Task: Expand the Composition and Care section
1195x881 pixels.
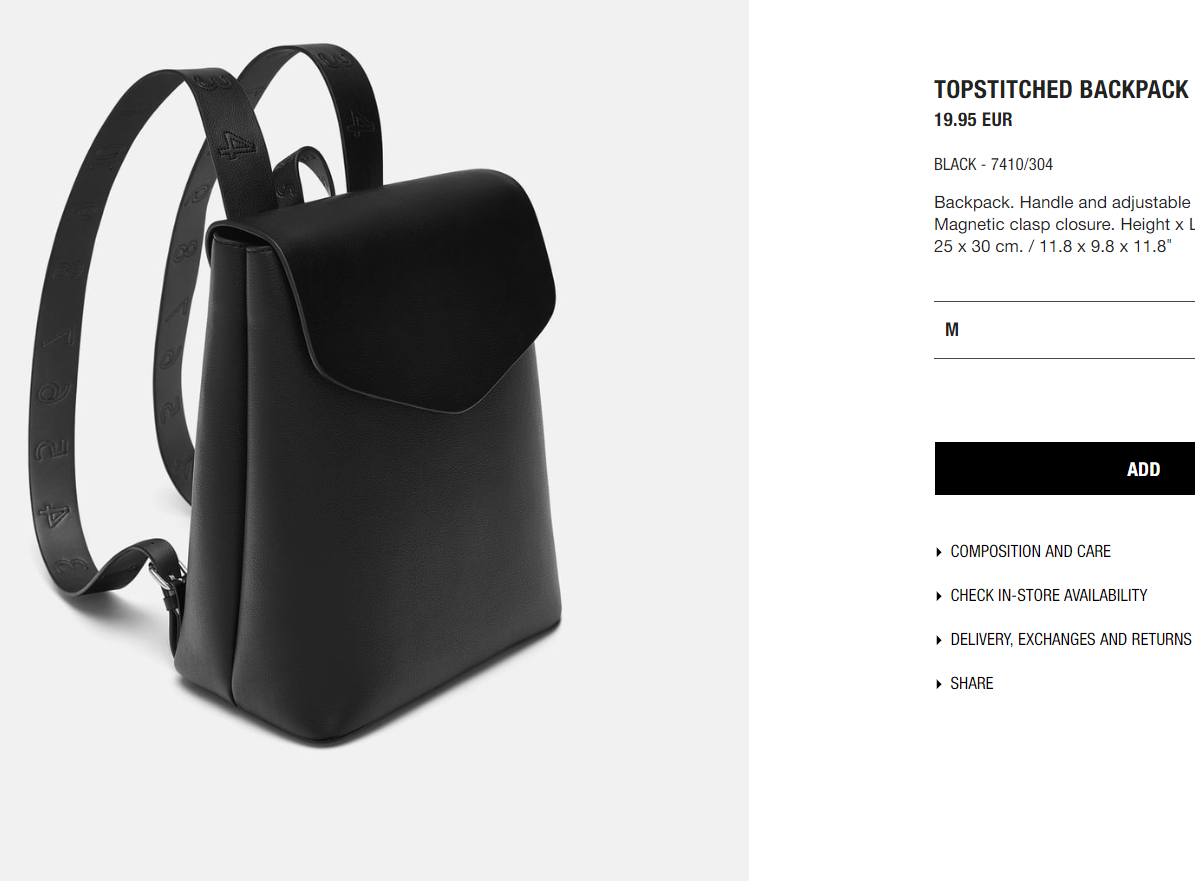Action: [1030, 552]
